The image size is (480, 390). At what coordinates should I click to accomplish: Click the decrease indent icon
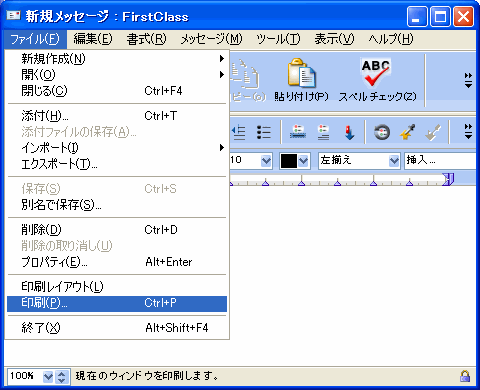coord(239,132)
